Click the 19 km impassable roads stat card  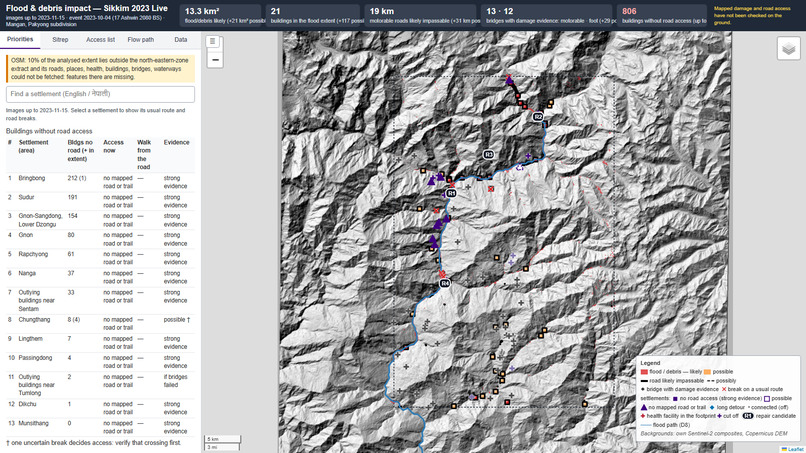pos(422,15)
